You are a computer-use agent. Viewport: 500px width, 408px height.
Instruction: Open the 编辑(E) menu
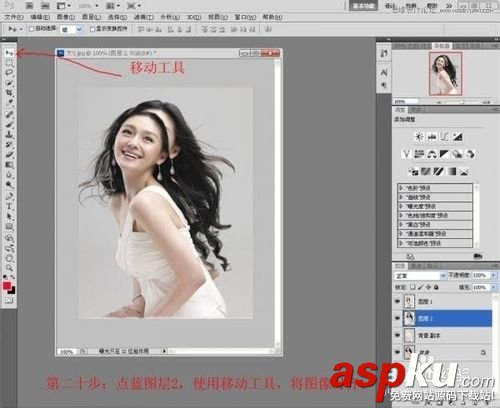click(40, 17)
